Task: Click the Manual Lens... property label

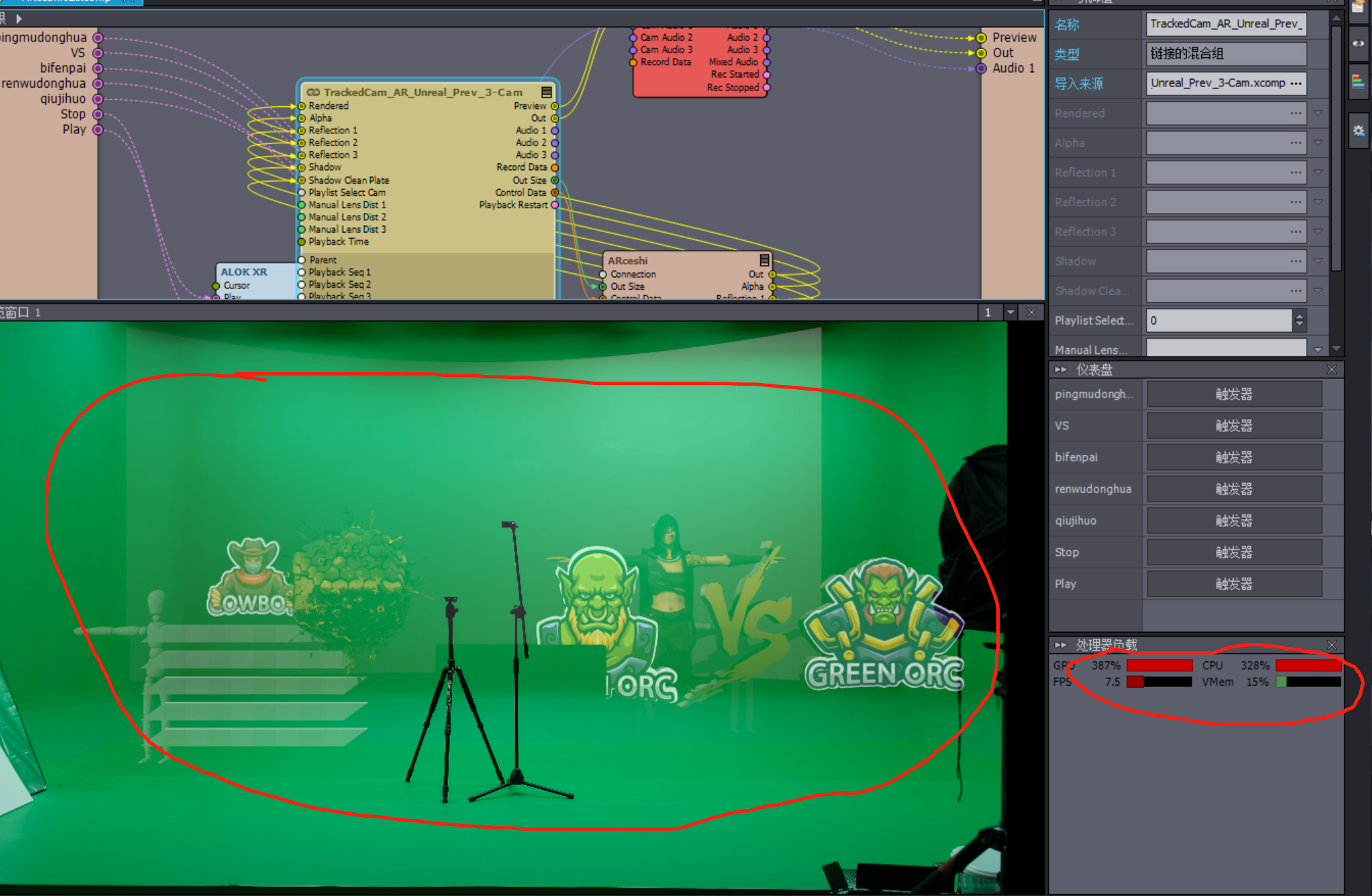Action: point(1091,350)
